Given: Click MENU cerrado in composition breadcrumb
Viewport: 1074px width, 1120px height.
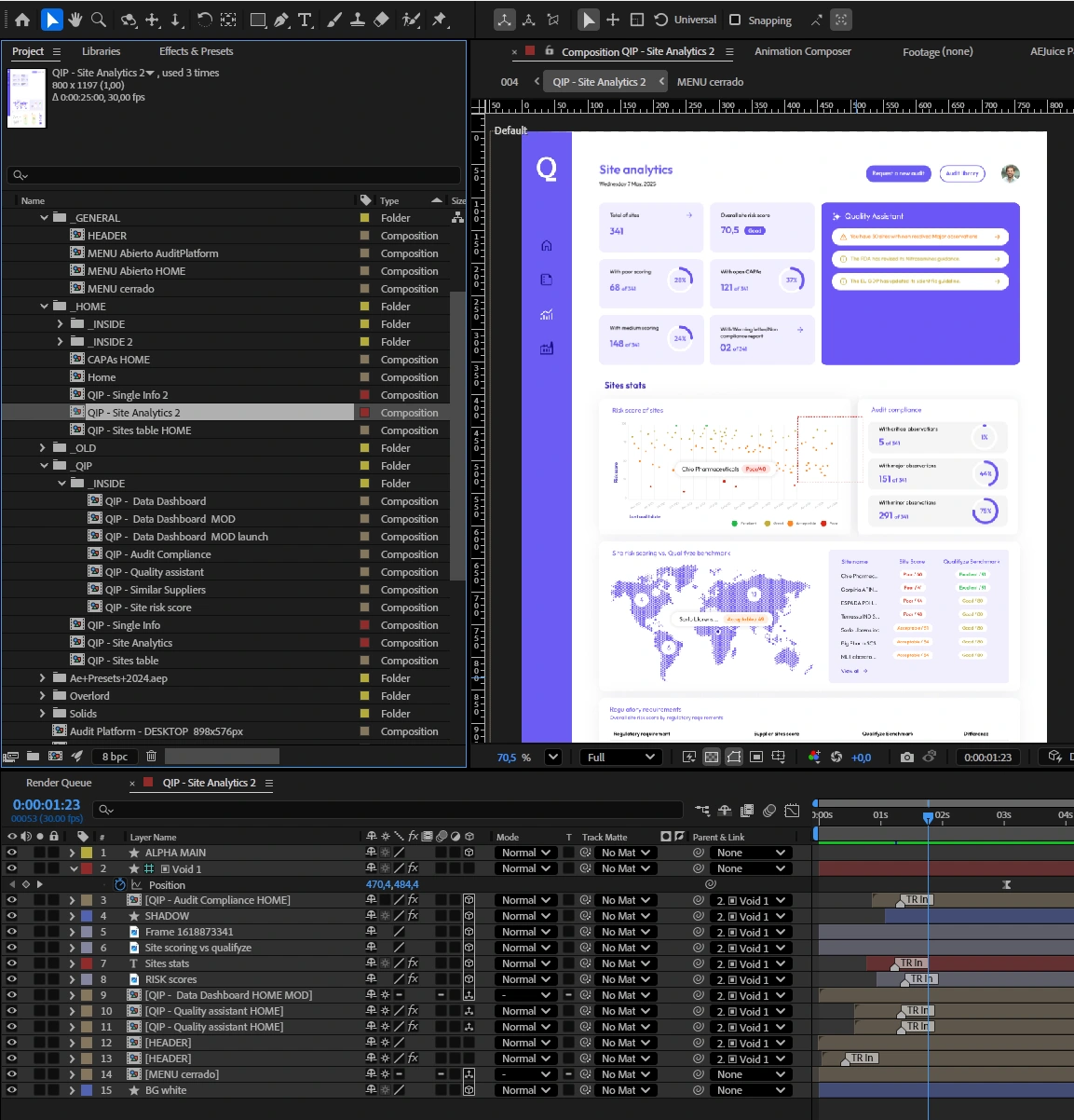Looking at the screenshot, I should pyautogui.click(x=710, y=82).
